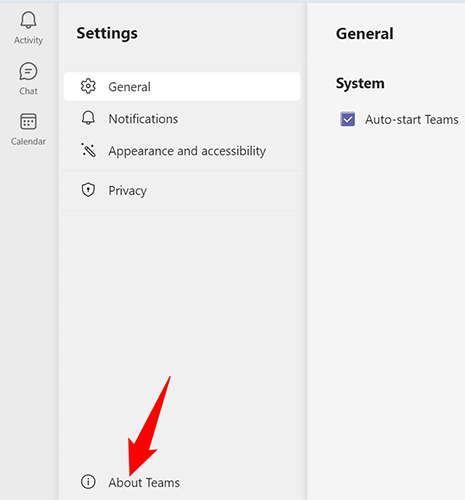Select the General settings tab
The width and height of the screenshot is (465, 500).
click(182, 87)
